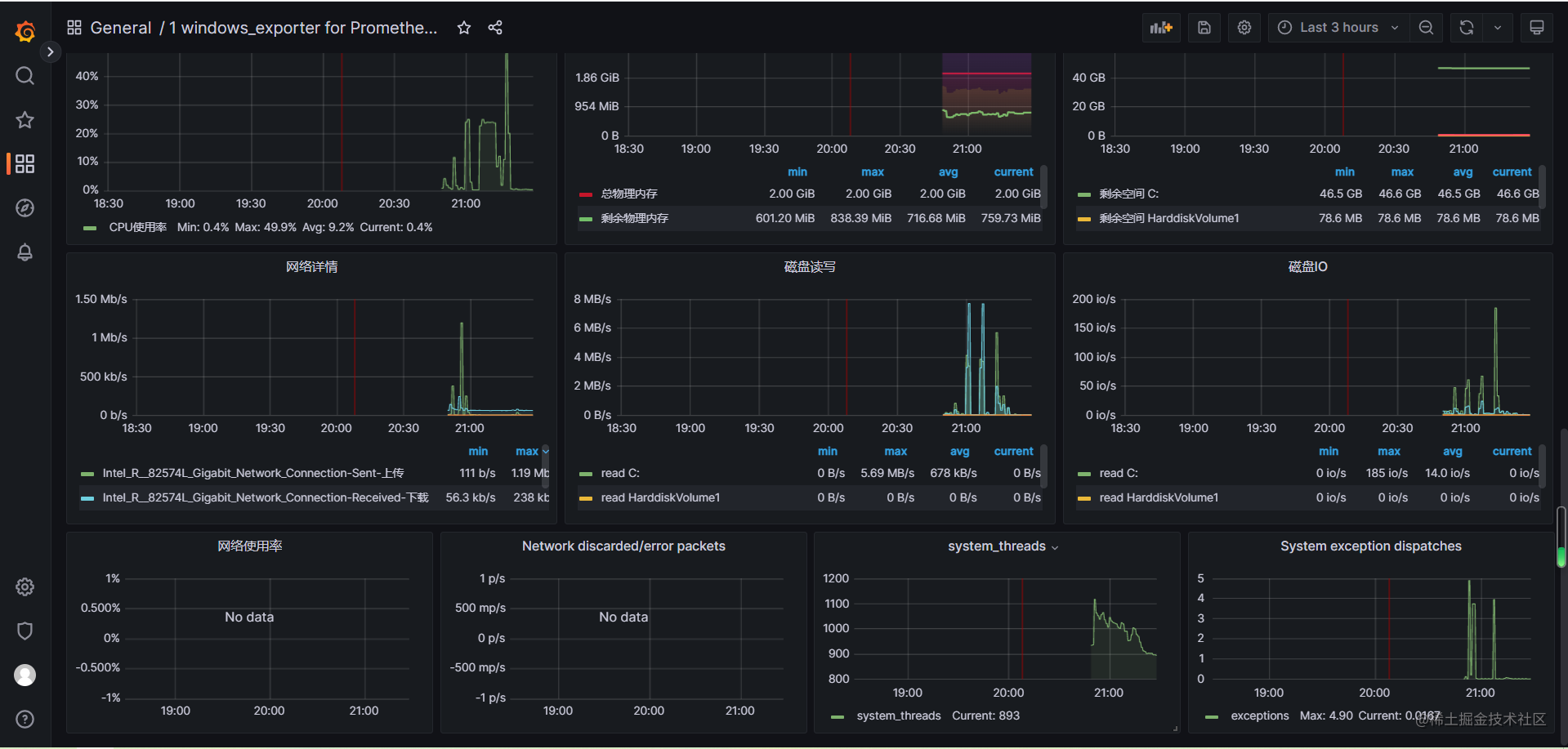1568x749 pixels.
Task: Toggle the 总物理内存 series in the memory panel
Action: (x=628, y=194)
